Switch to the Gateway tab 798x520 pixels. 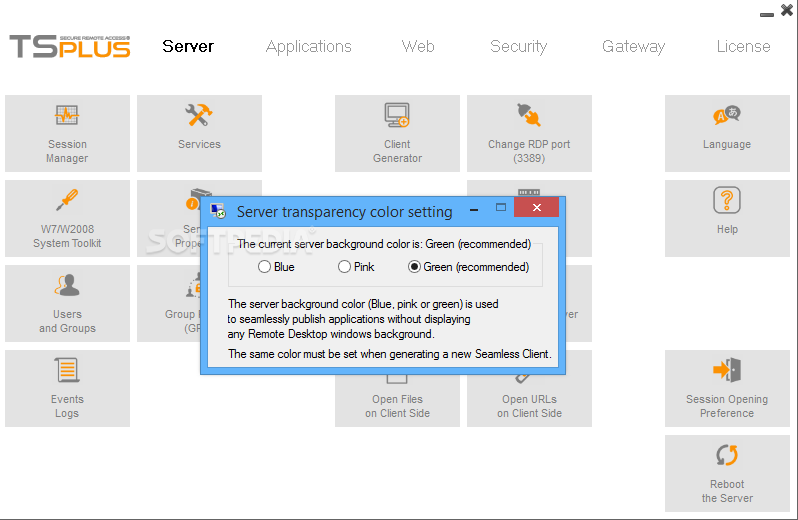click(633, 46)
